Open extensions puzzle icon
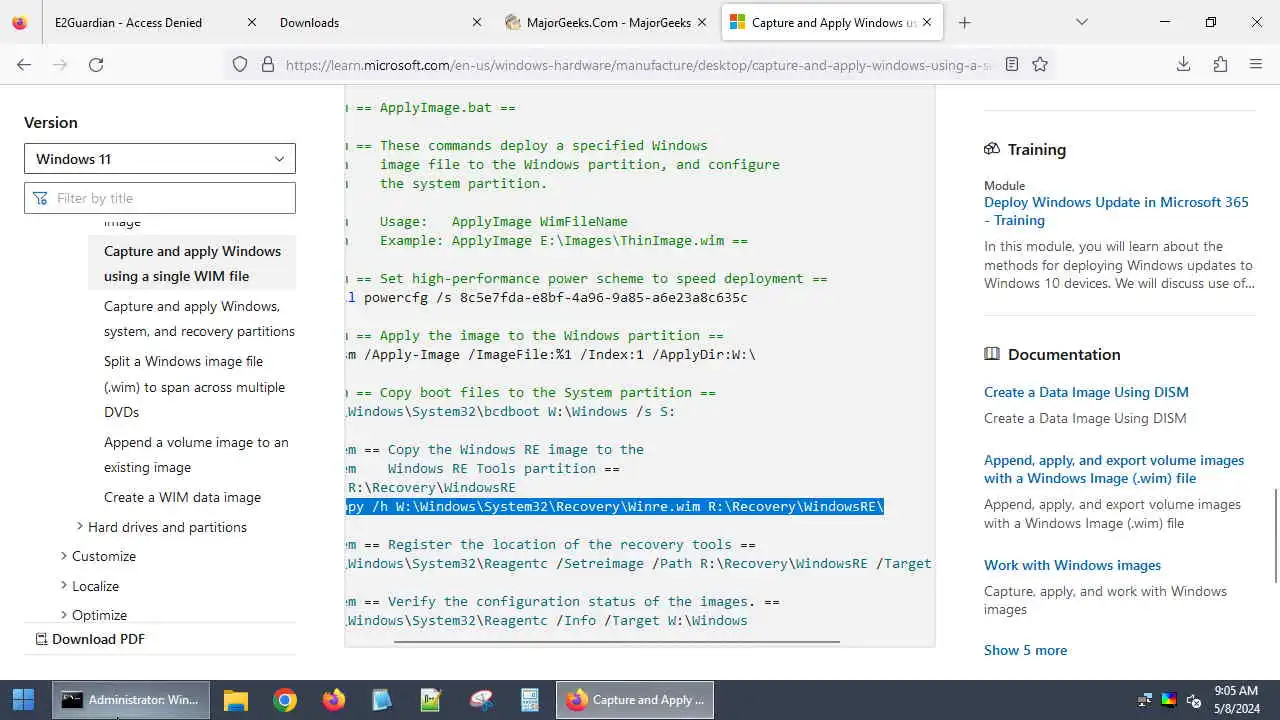Image resolution: width=1280 pixels, height=720 pixels. [1220, 64]
